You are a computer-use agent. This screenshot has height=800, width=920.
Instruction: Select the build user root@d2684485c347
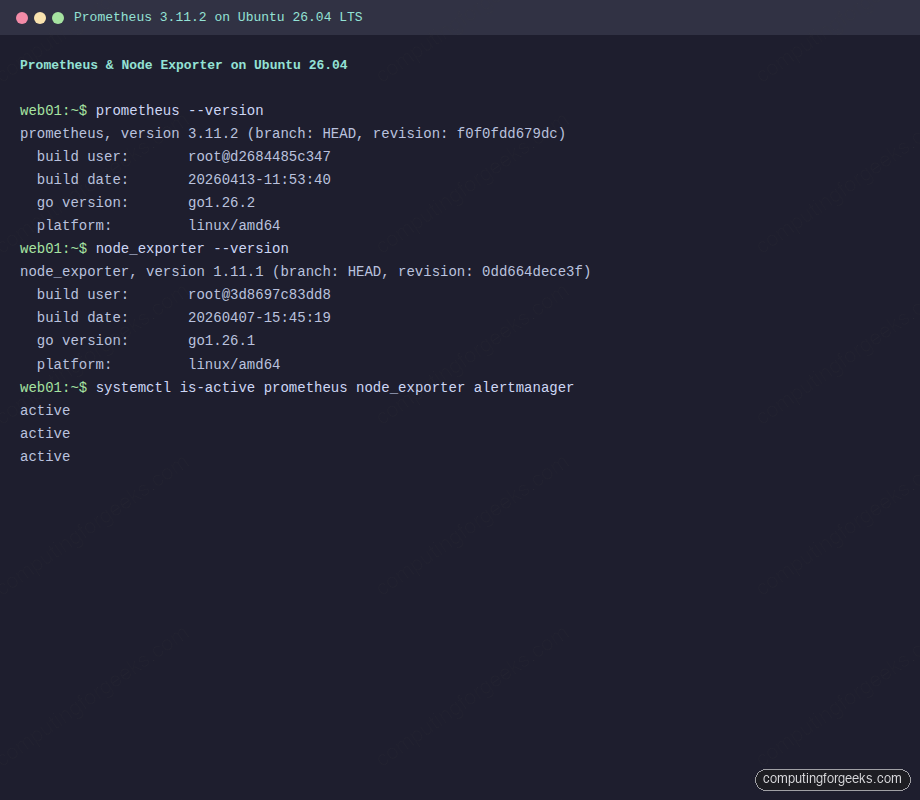coord(259,156)
